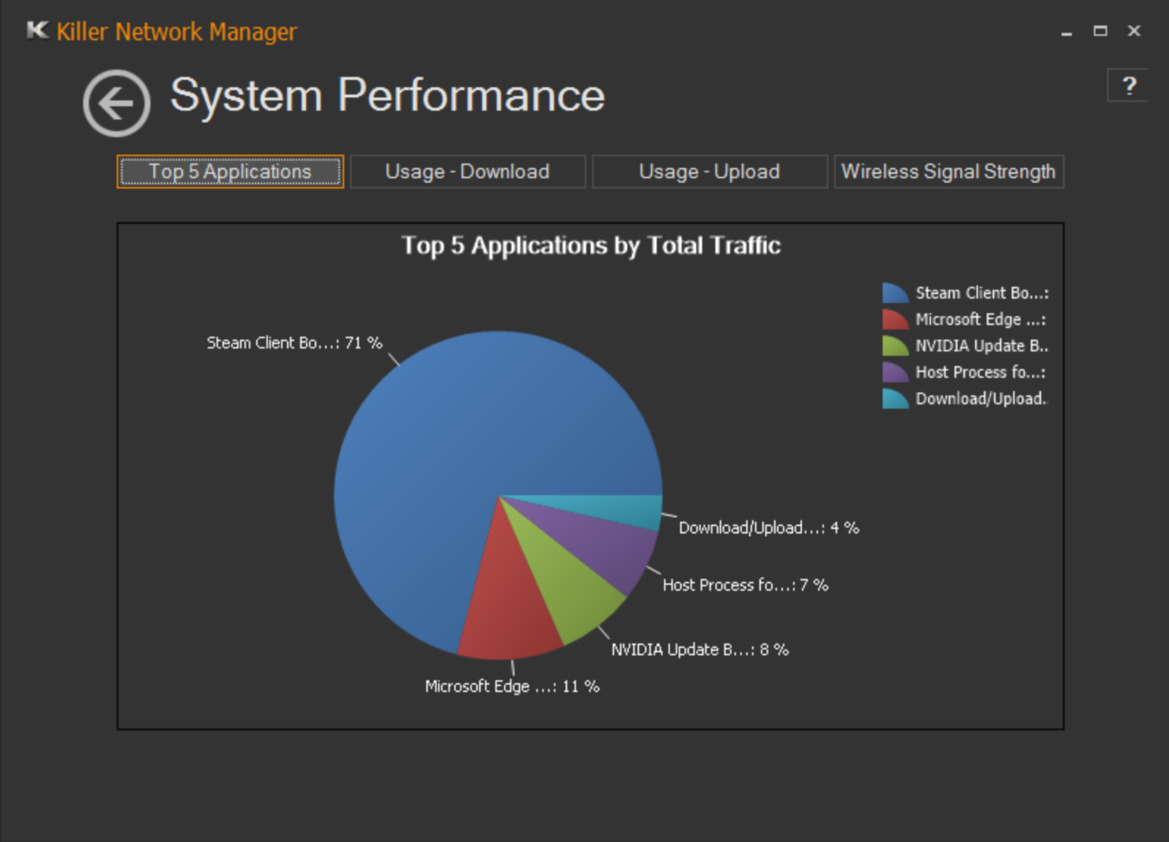Screen dimensions: 1169x842
Task: Open help with the question mark button
Action: (x=1129, y=86)
